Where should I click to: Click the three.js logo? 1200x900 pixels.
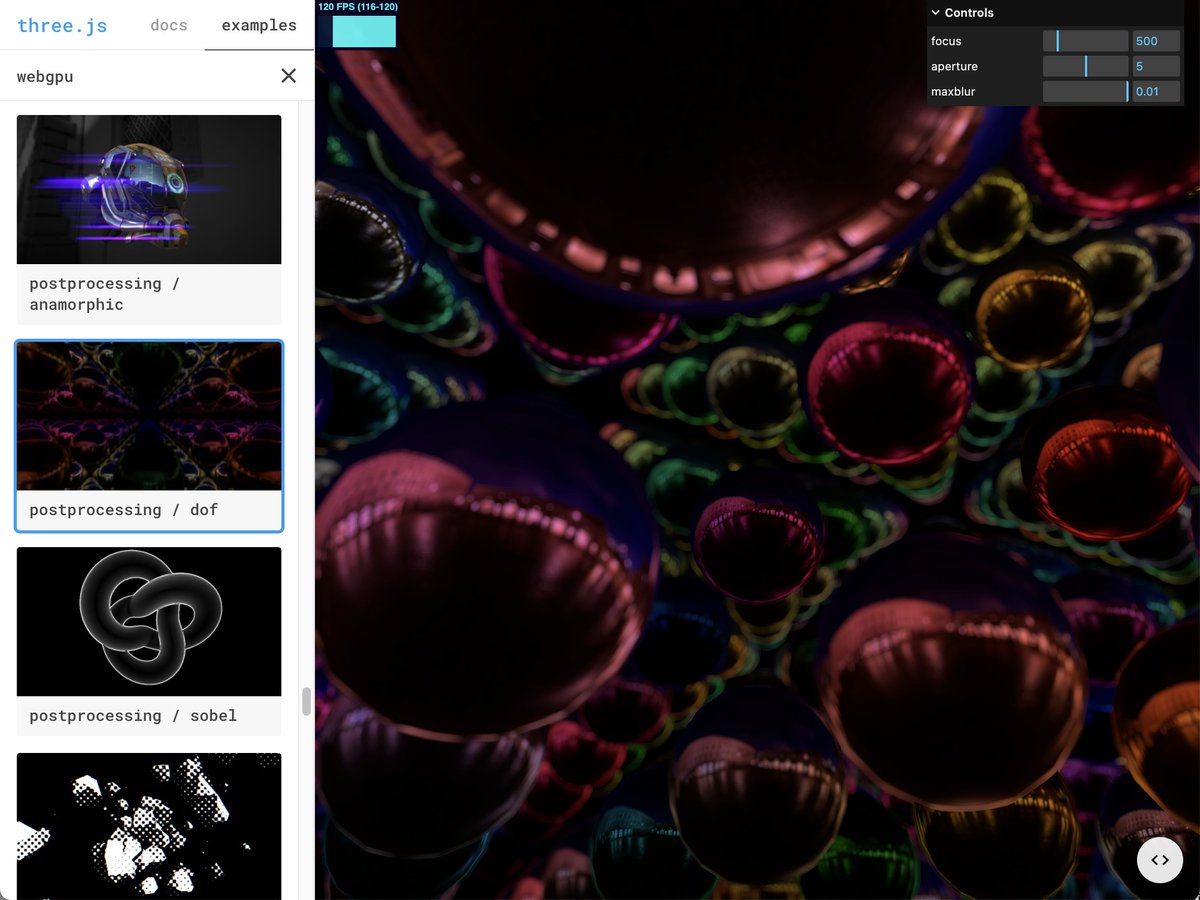62,25
